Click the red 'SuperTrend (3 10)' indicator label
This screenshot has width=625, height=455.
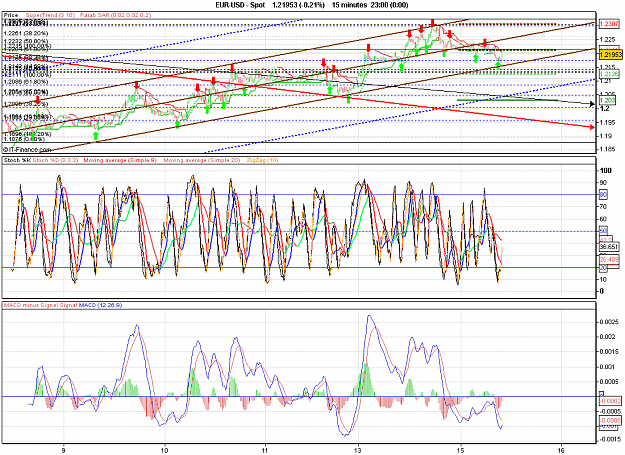(50, 15)
